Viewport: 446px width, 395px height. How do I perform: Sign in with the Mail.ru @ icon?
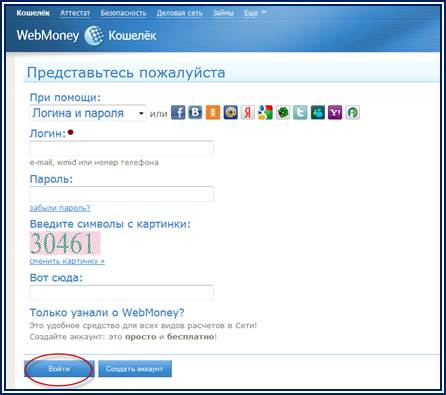point(230,113)
